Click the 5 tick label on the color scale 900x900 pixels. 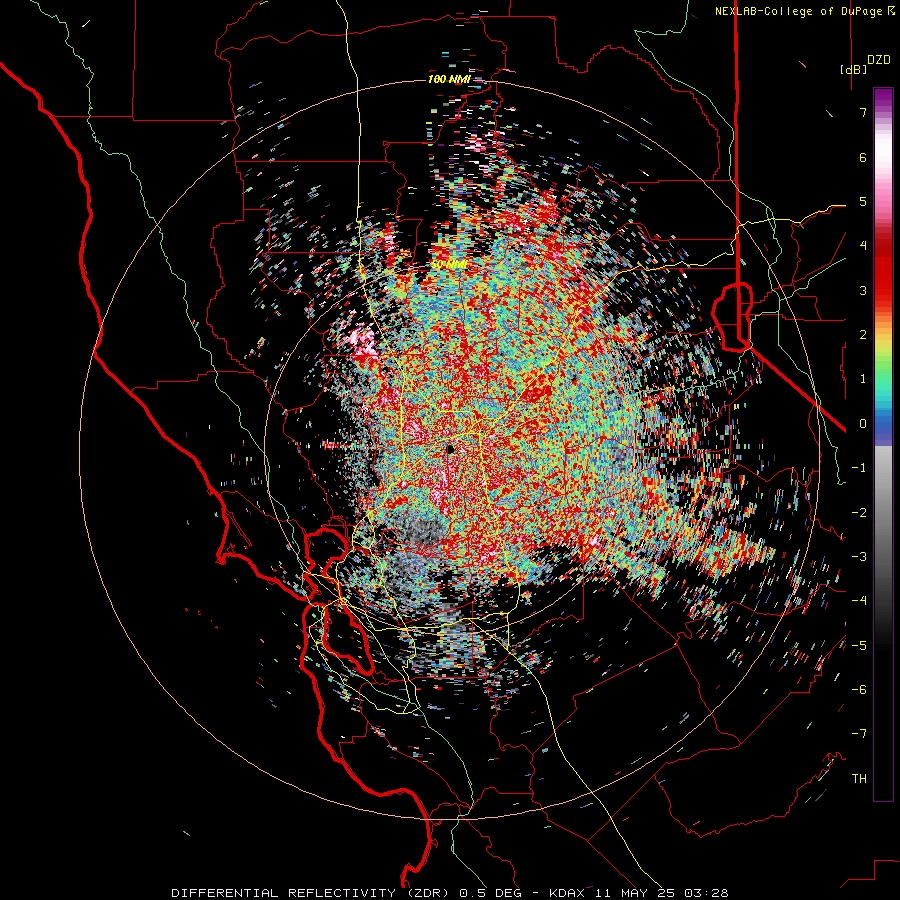coord(863,201)
